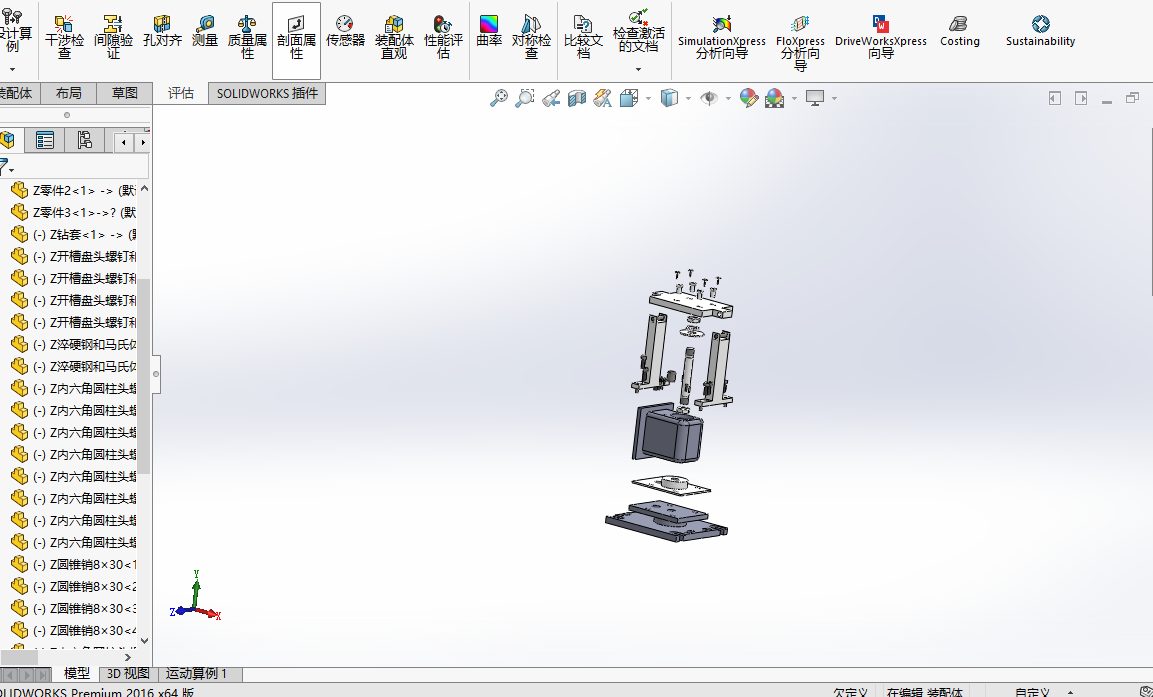The image size is (1153, 697).
Task: Launch the SimulationXpress analysis wizard
Action: coord(721,37)
